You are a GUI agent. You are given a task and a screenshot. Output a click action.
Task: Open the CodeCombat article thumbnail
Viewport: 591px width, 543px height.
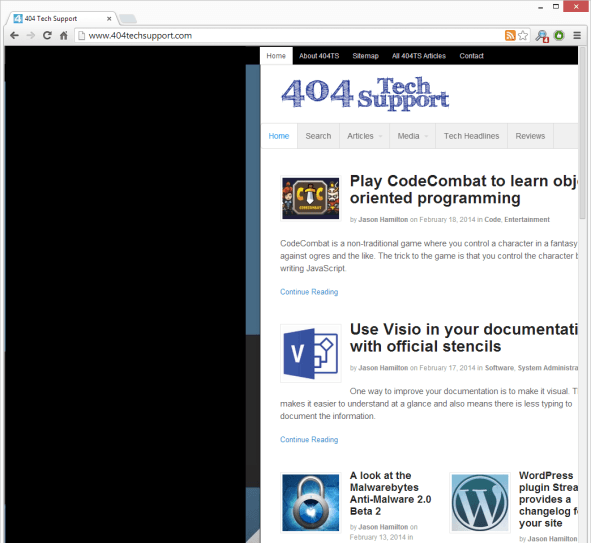311,198
